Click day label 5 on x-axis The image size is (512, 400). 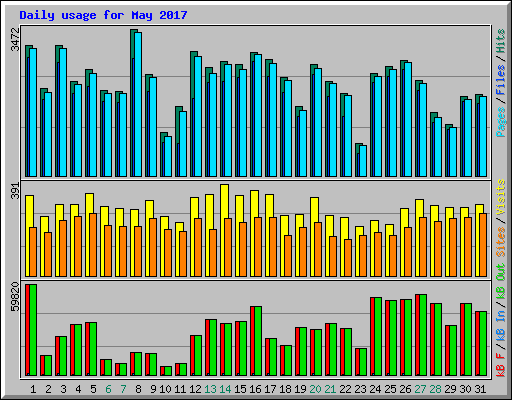click(93, 389)
